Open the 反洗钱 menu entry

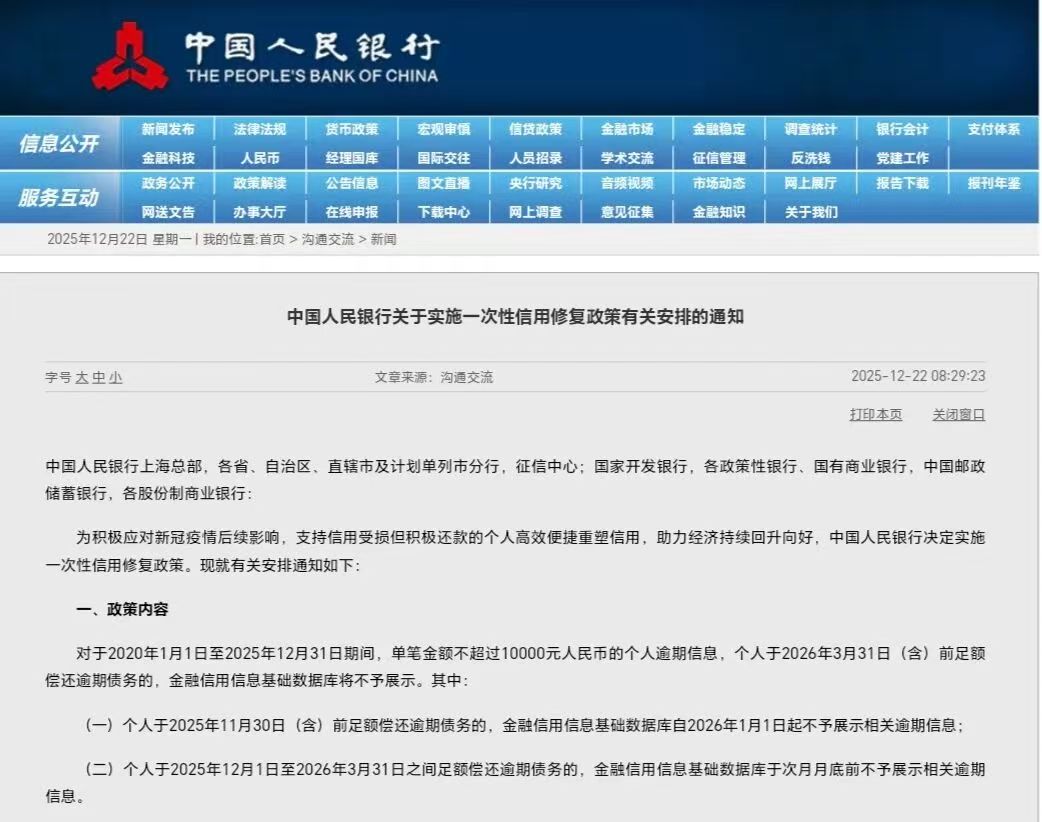pyautogui.click(x=810, y=158)
